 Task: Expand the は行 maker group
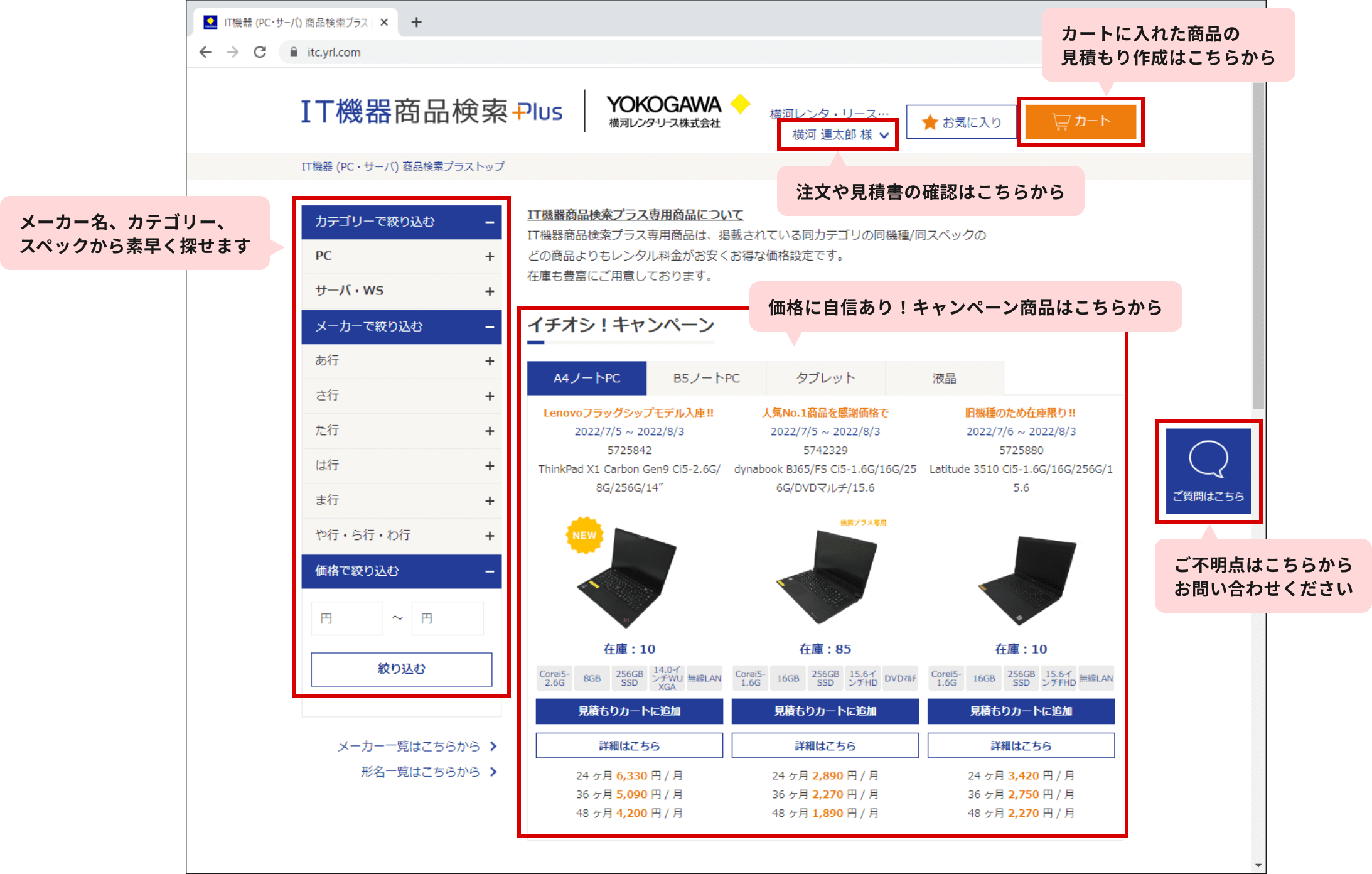pyautogui.click(x=402, y=466)
